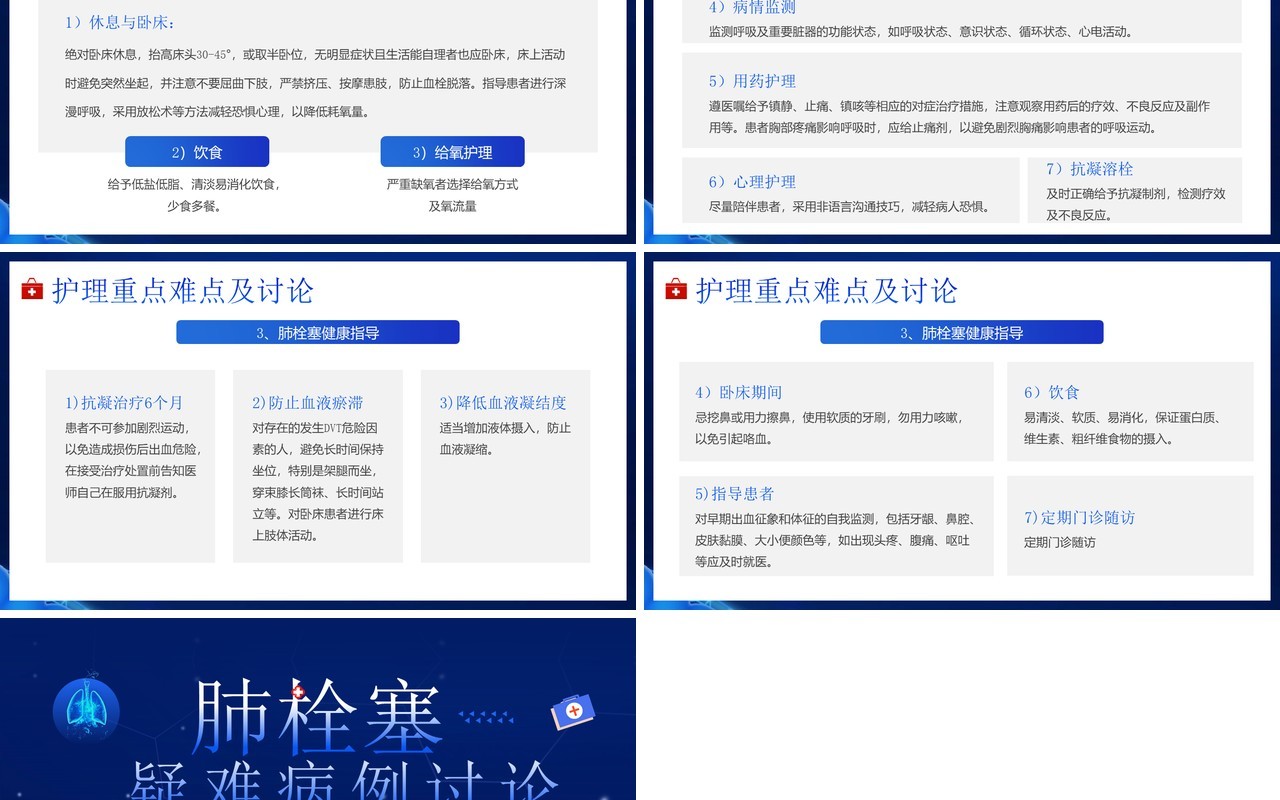The height and width of the screenshot is (800, 1280).
Task: Click the red first-aid icon on the 卧床期间 slide
Action: (676, 290)
